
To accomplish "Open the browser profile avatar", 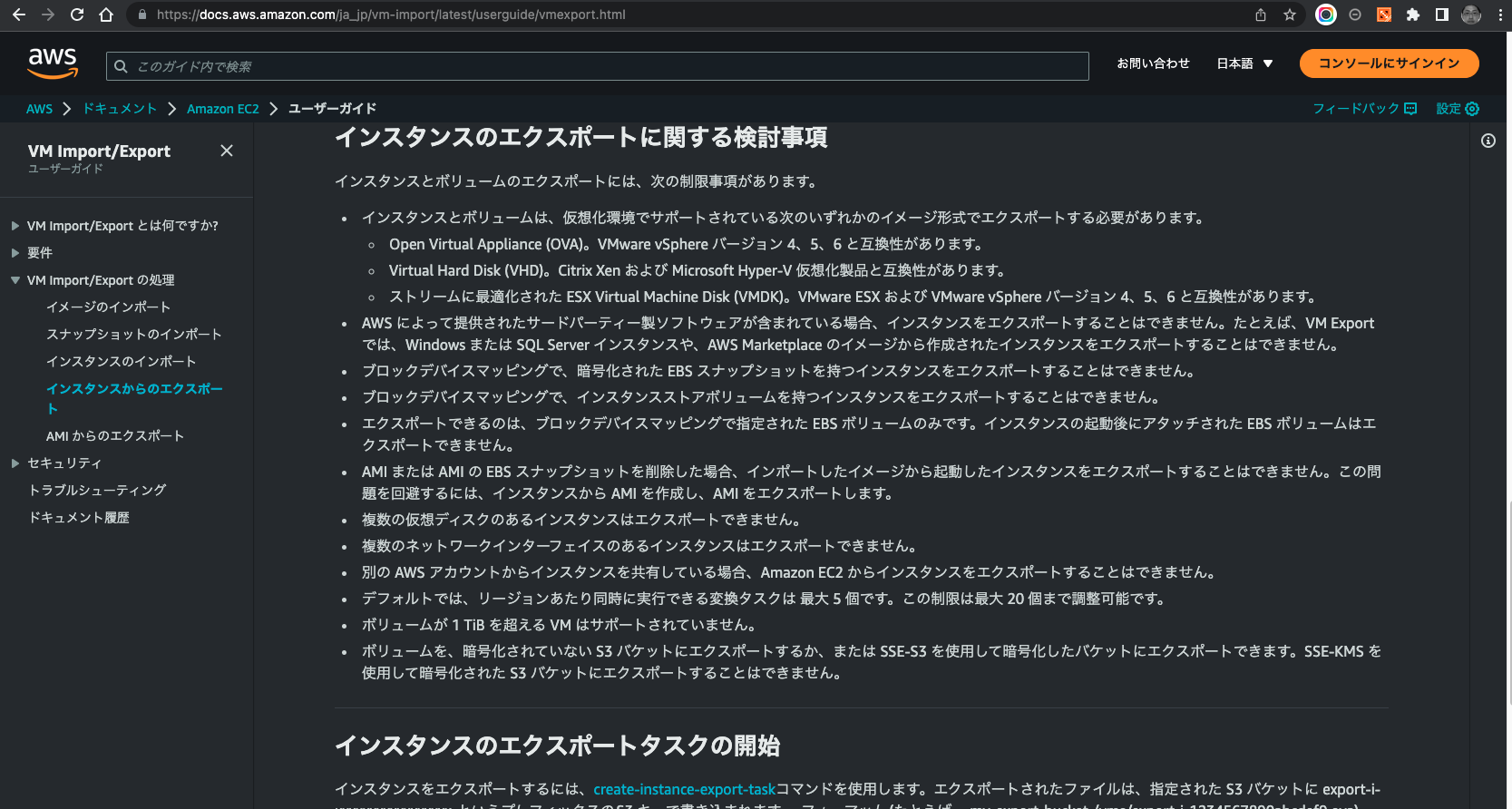I will pos(1471,15).
